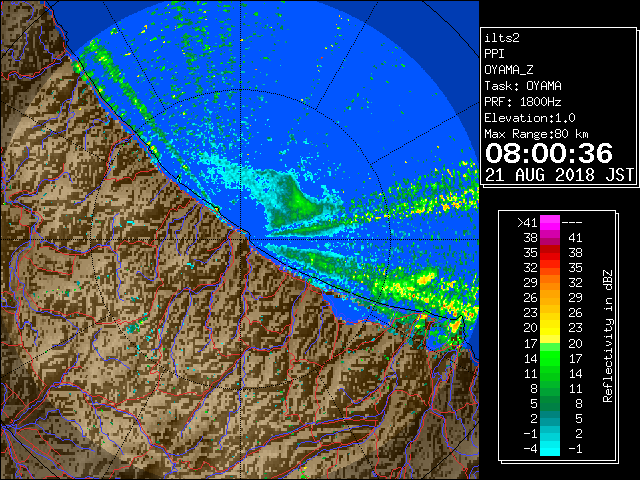Click the radar origin where crosshair lines meet
The width and height of the screenshot is (640, 480).
(241, 239)
